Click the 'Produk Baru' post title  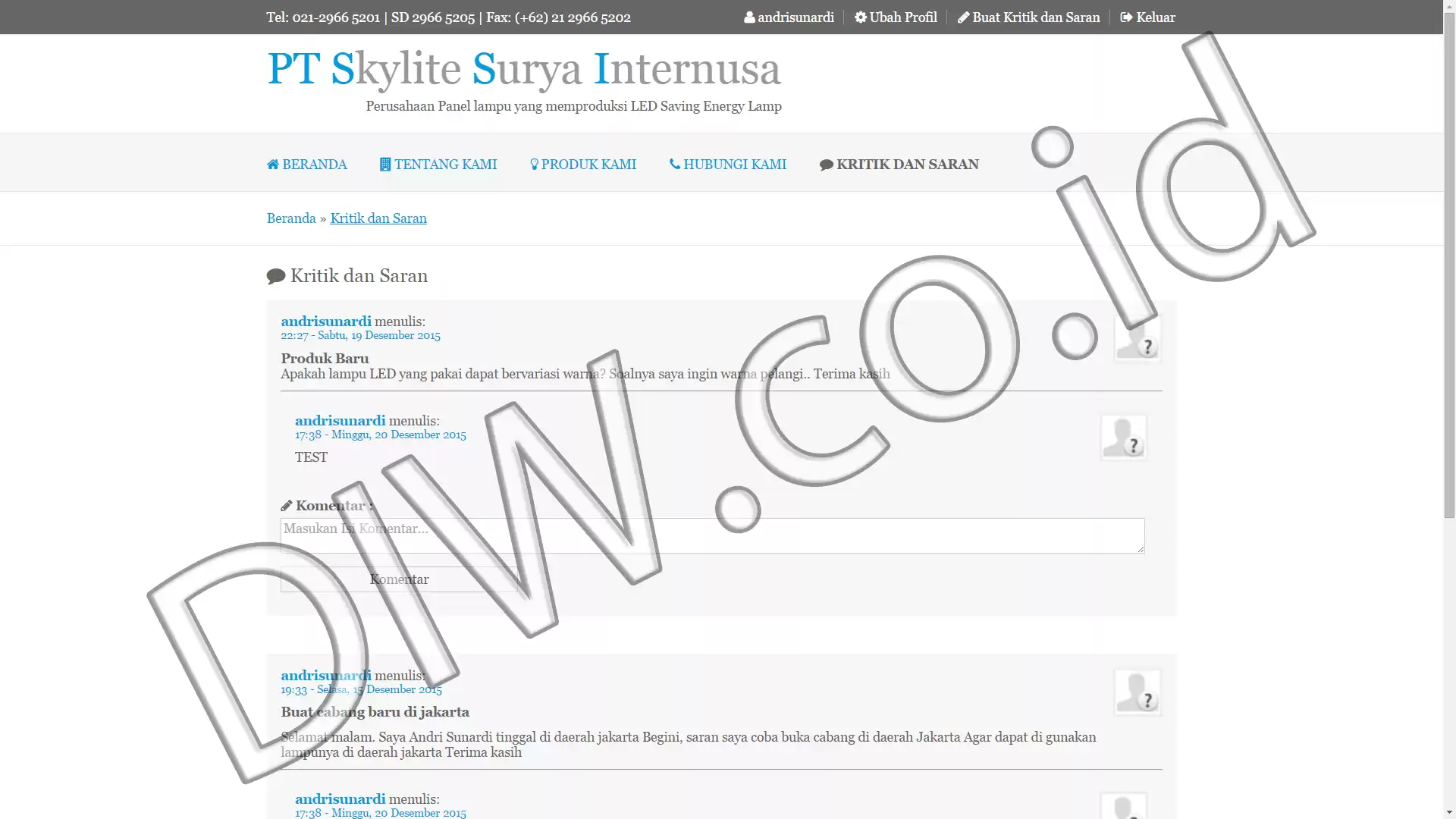[x=325, y=359]
